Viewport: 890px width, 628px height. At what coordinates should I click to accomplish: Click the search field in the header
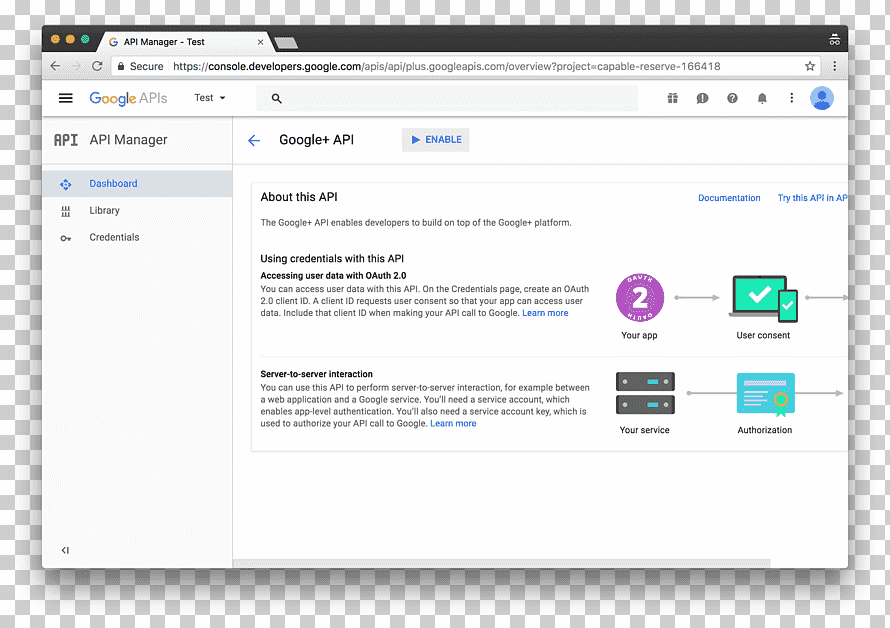tap(447, 98)
